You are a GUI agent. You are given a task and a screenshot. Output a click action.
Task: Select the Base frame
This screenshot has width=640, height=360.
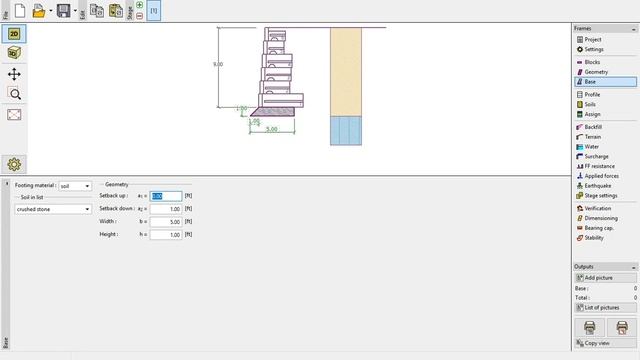(605, 82)
